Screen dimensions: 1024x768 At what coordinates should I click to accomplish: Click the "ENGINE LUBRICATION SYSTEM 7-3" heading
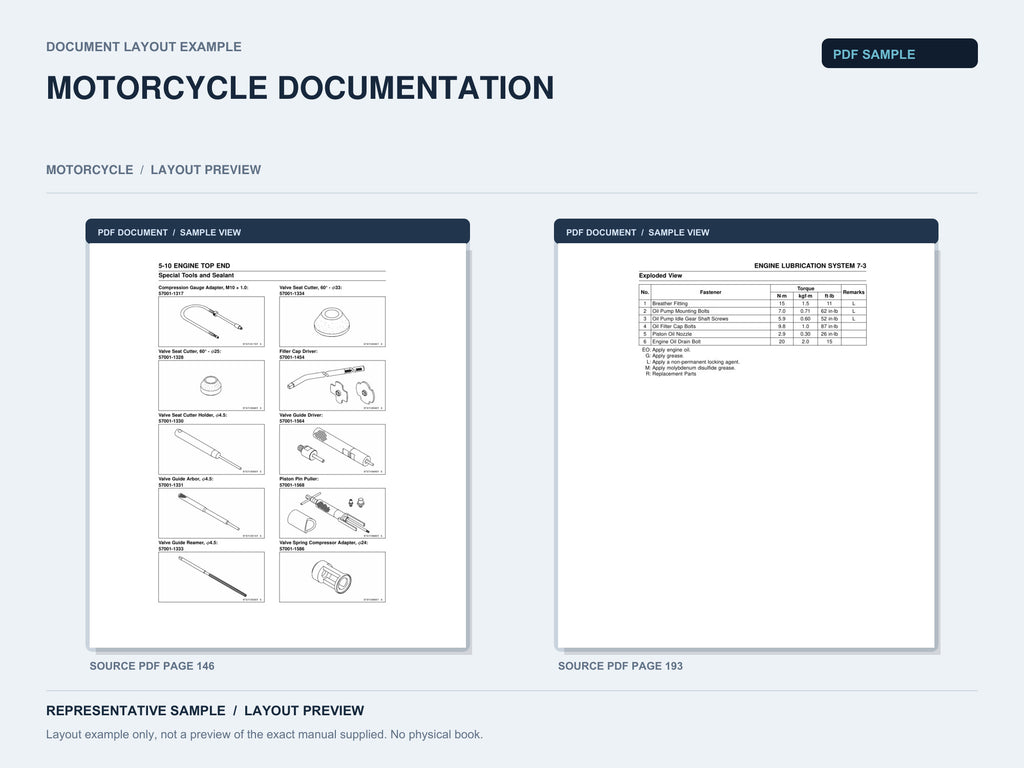click(810, 266)
